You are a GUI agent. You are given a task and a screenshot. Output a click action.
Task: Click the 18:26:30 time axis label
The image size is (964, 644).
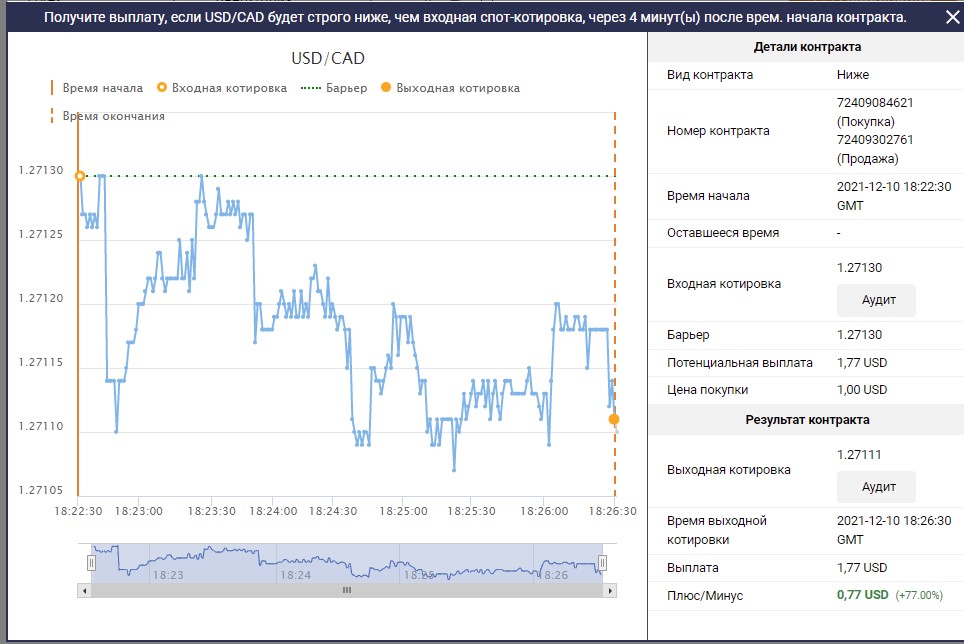[x=613, y=511]
